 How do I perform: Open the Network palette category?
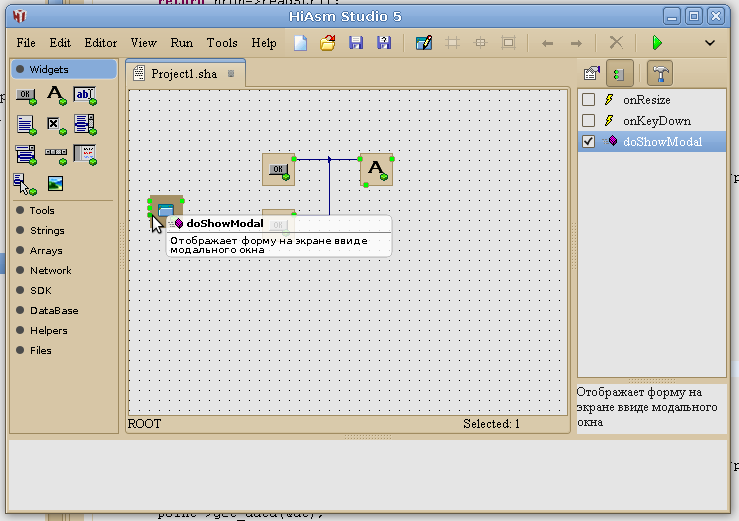coord(50,271)
